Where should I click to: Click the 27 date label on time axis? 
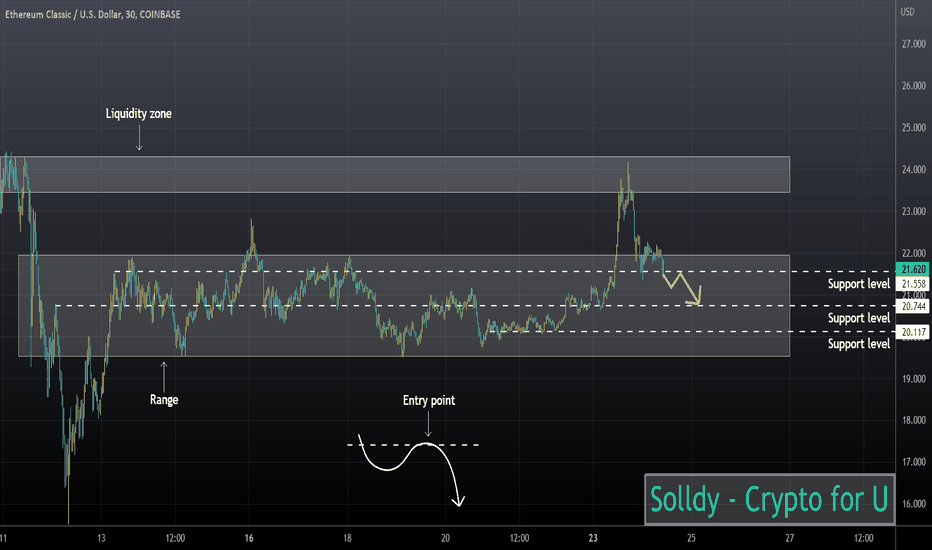click(789, 538)
